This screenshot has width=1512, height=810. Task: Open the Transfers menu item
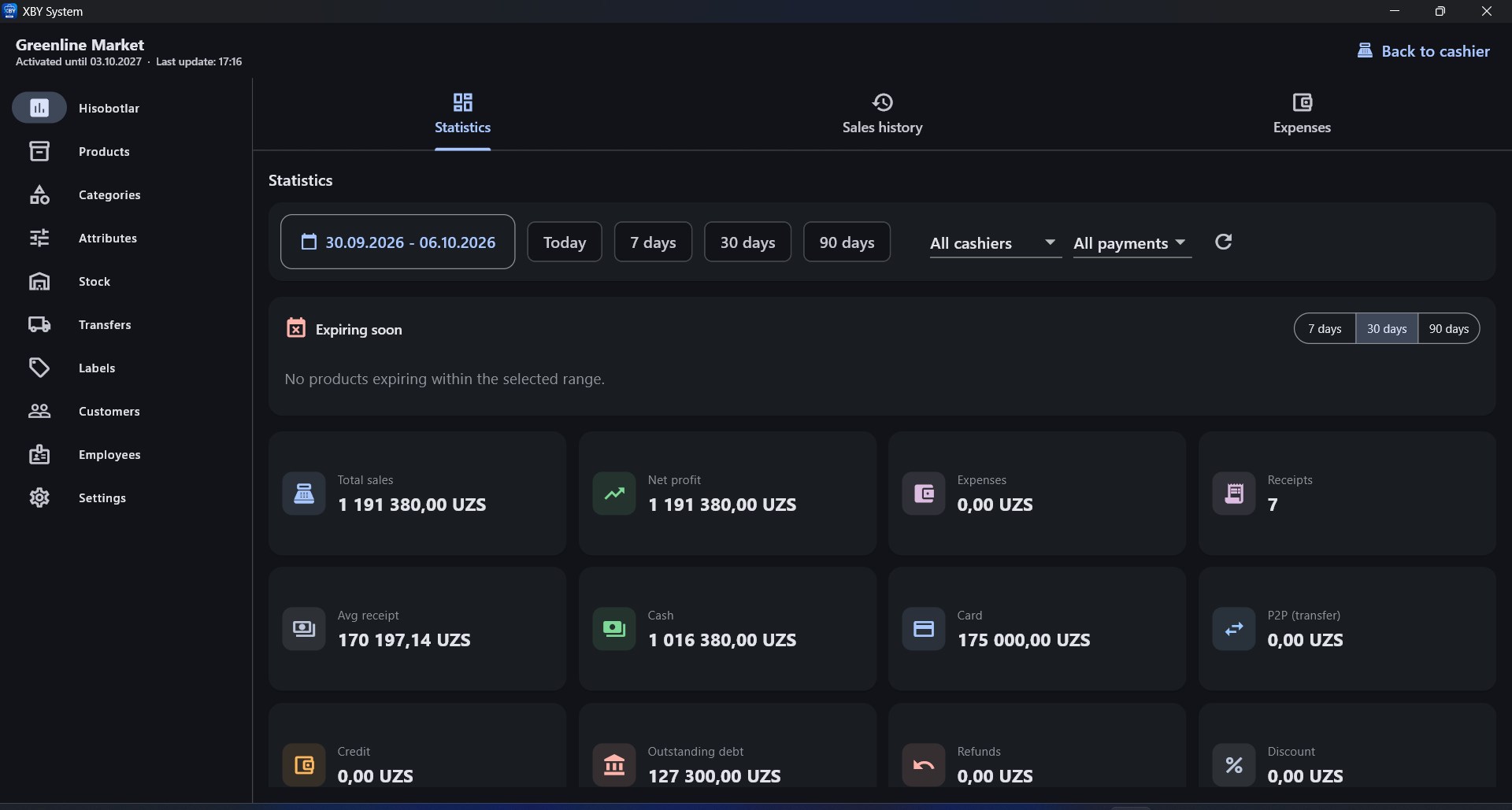pyautogui.click(x=105, y=324)
